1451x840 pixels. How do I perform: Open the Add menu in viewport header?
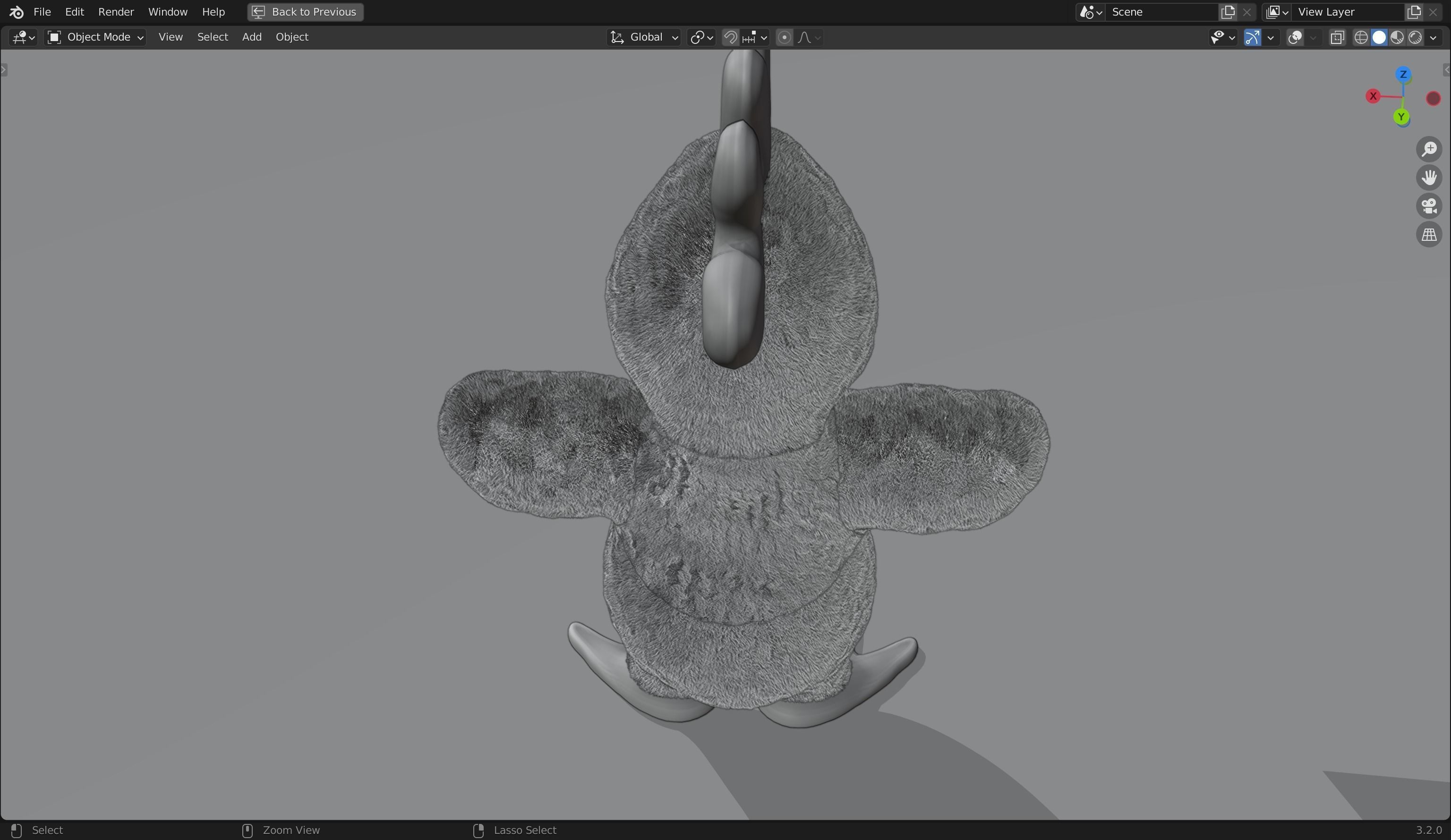pyautogui.click(x=252, y=37)
